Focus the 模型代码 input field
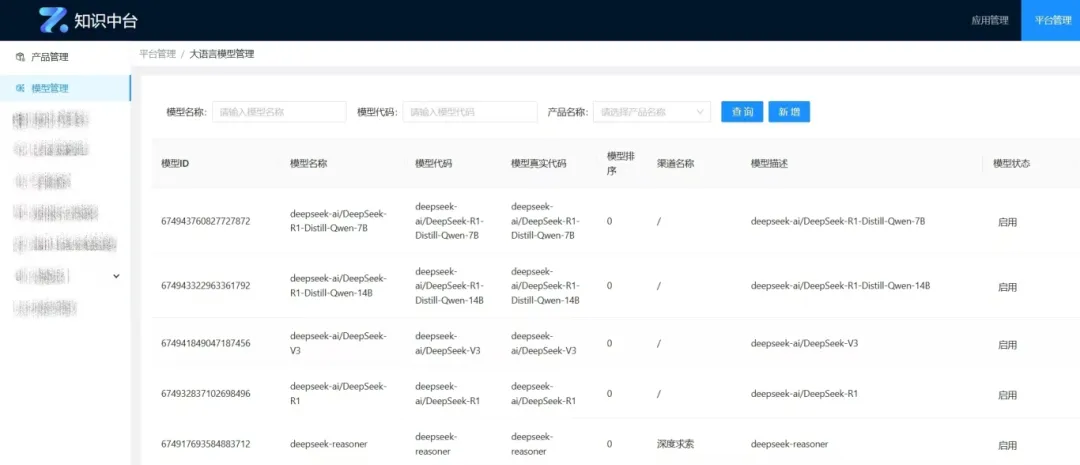The width and height of the screenshot is (1080, 465). 470,112
